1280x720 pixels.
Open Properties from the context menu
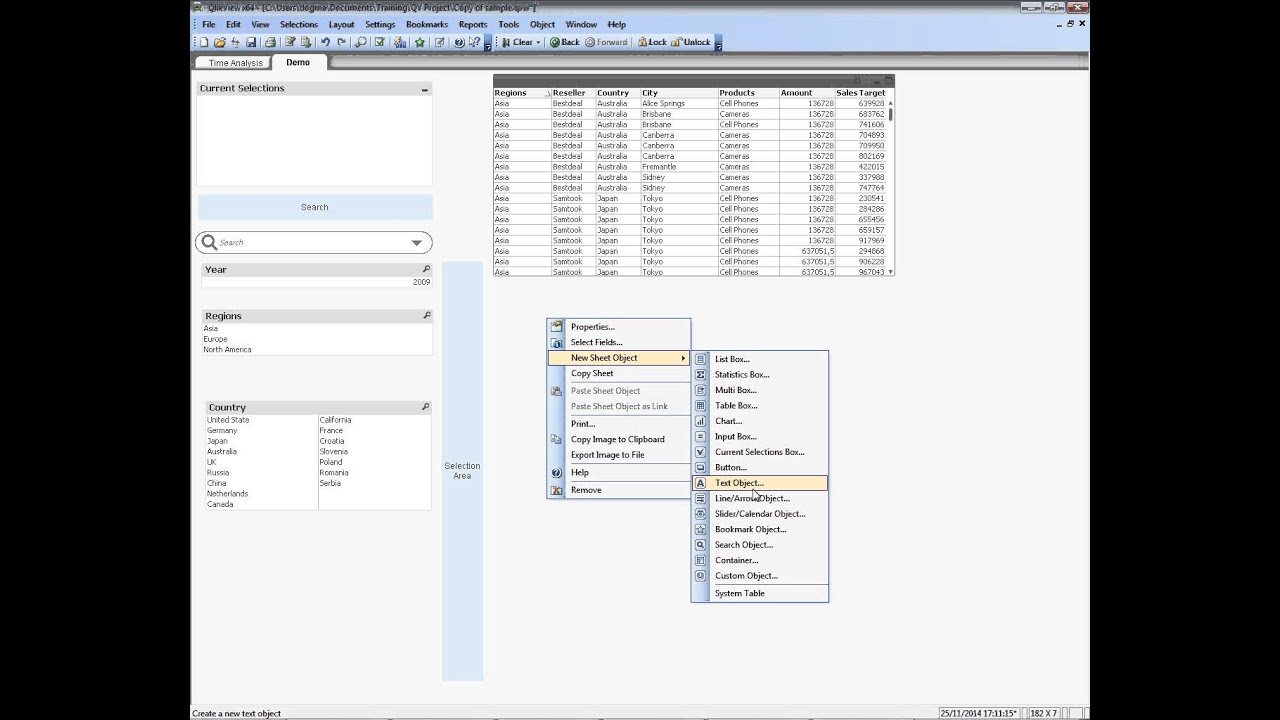[619, 327]
